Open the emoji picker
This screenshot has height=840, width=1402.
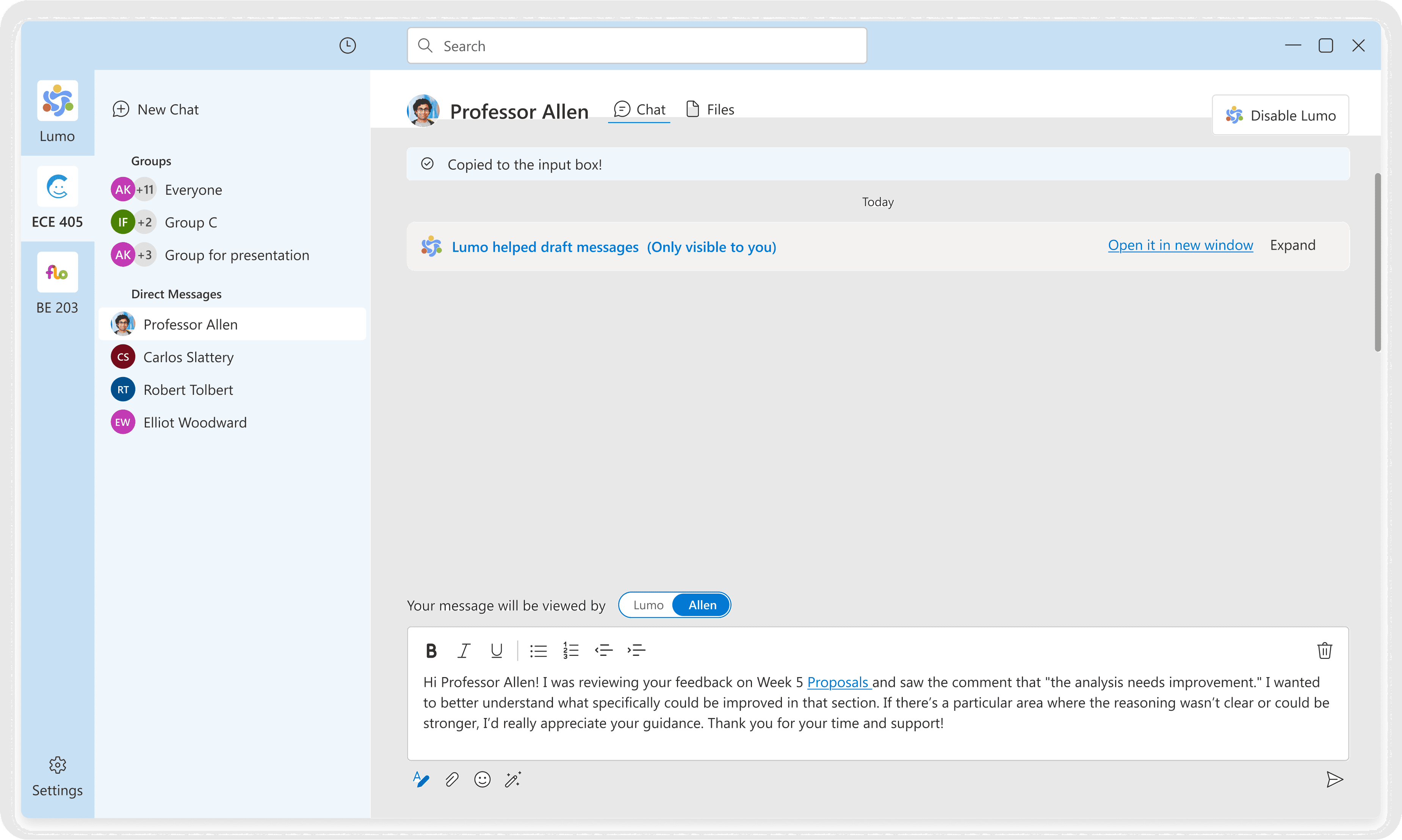pyautogui.click(x=482, y=779)
